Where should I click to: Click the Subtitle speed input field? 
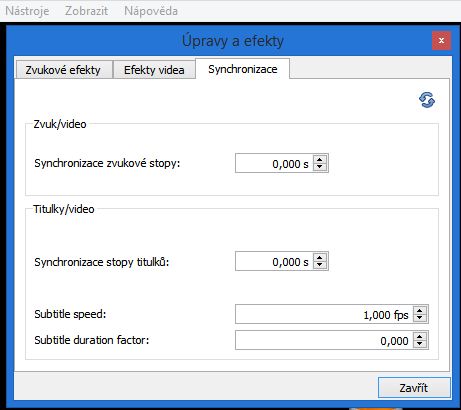coord(324,314)
